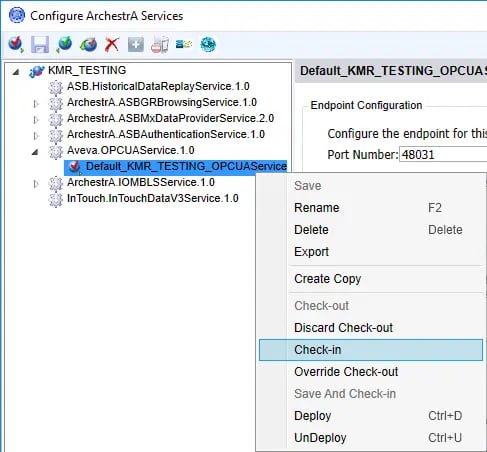
Task: Collapse the Aveva.OPCUAService.1.0 node
Action: (35, 152)
